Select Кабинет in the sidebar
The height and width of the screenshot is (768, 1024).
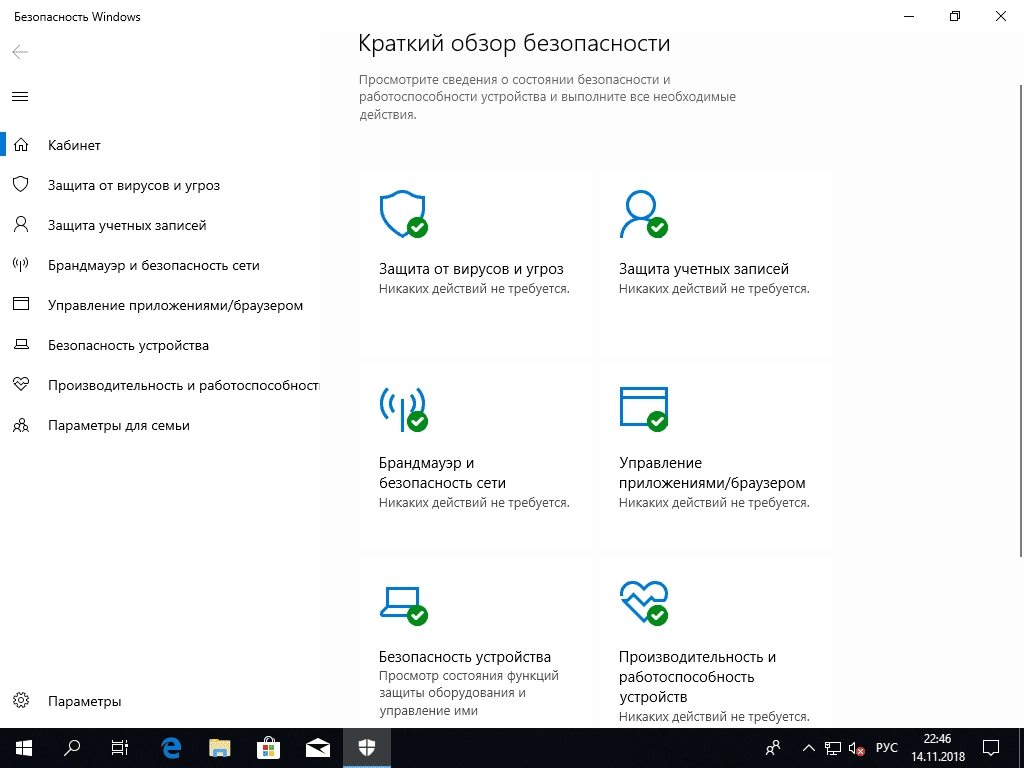pos(160,145)
